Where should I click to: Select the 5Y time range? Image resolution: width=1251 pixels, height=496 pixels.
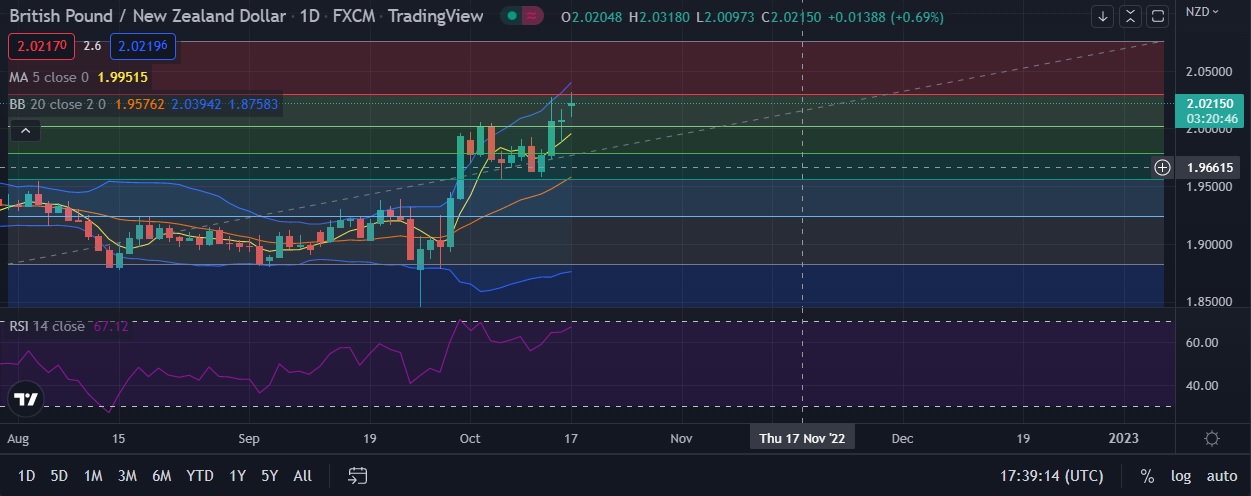(x=269, y=476)
